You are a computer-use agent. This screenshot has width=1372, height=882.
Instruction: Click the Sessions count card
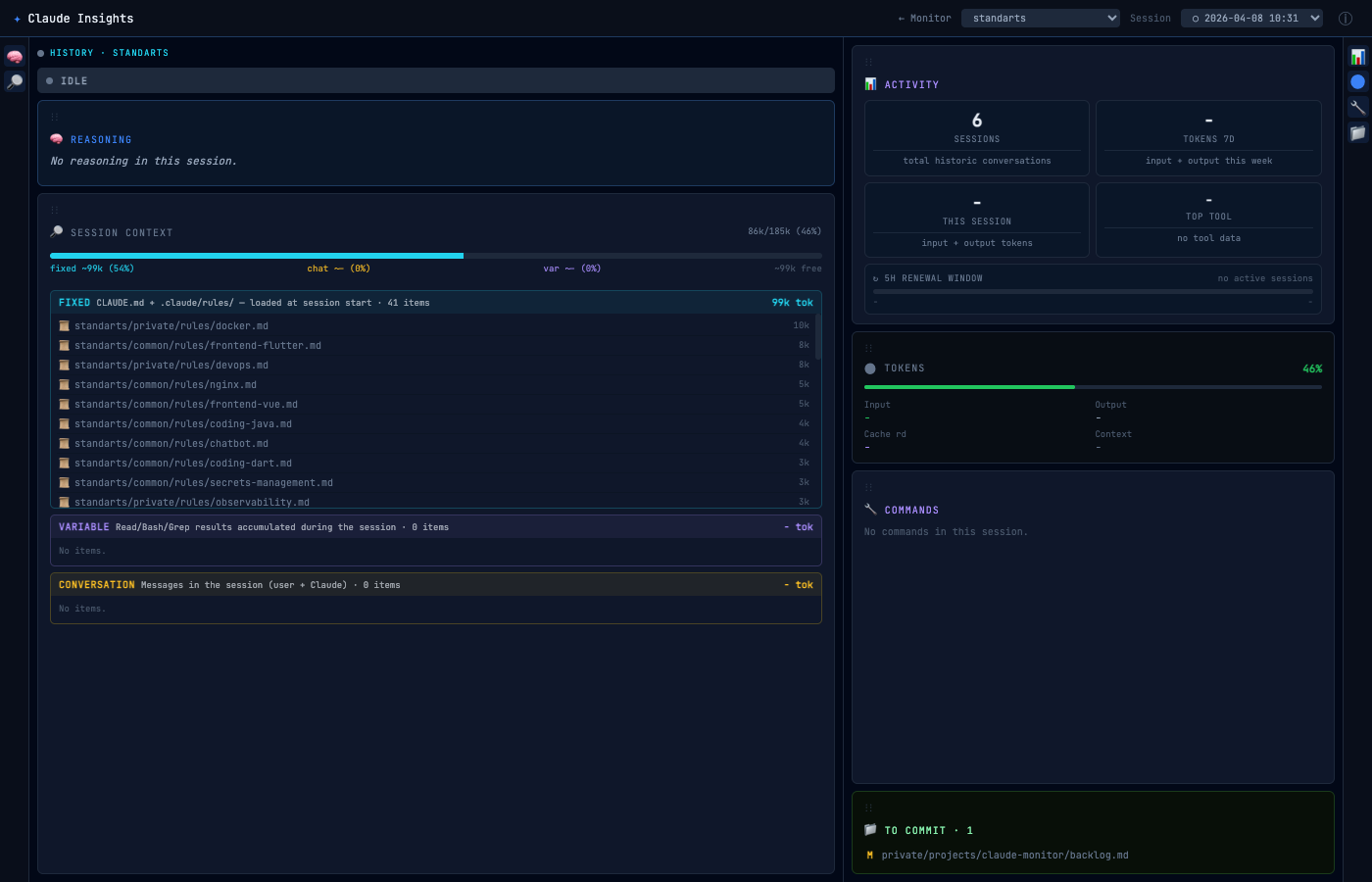pos(977,138)
